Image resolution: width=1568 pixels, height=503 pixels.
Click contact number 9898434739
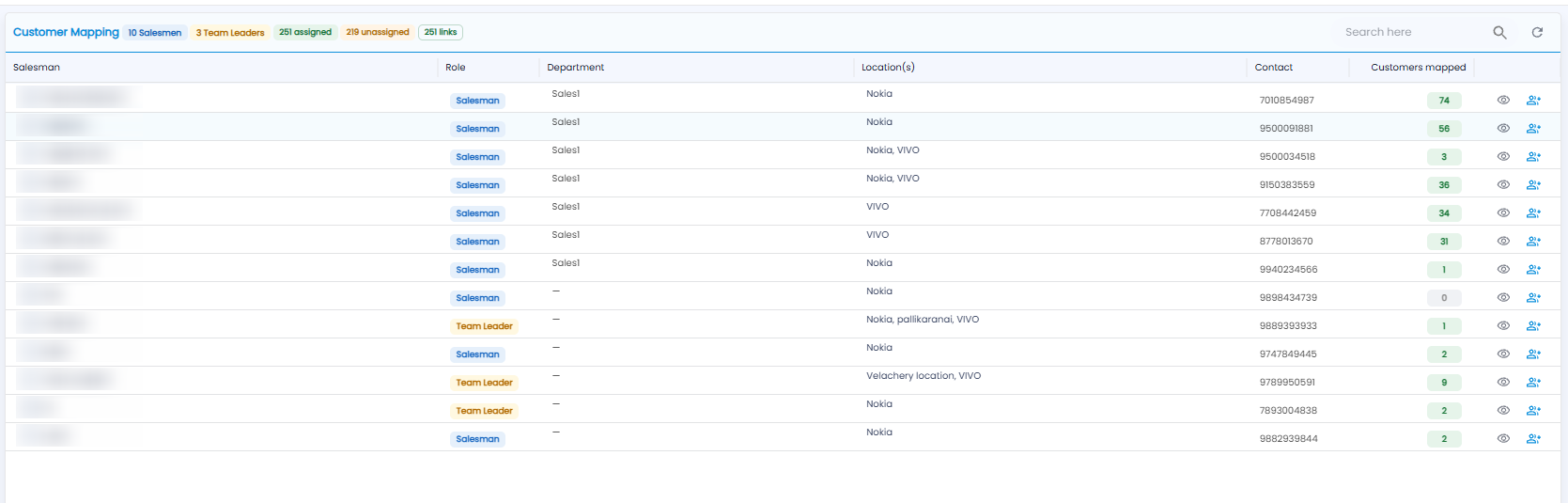point(1288,298)
